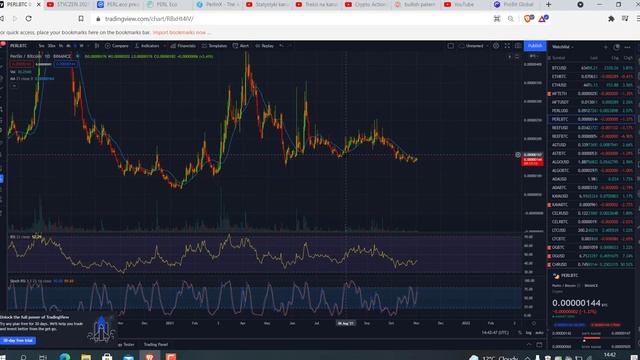Screen dimensions: 640x360
Task: Click the undo arrow in chart toolbar
Action: [281, 46]
